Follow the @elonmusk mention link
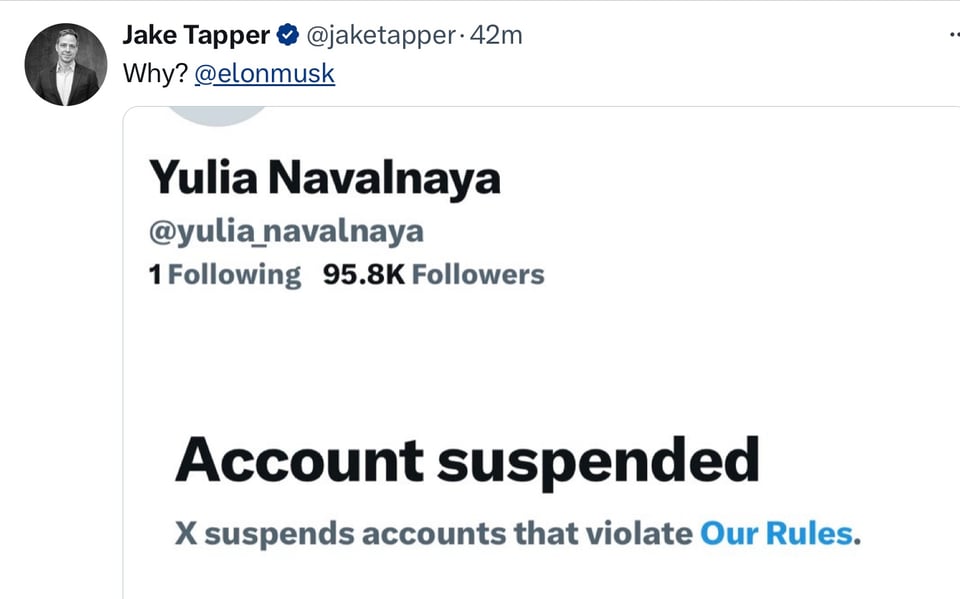 click(265, 74)
